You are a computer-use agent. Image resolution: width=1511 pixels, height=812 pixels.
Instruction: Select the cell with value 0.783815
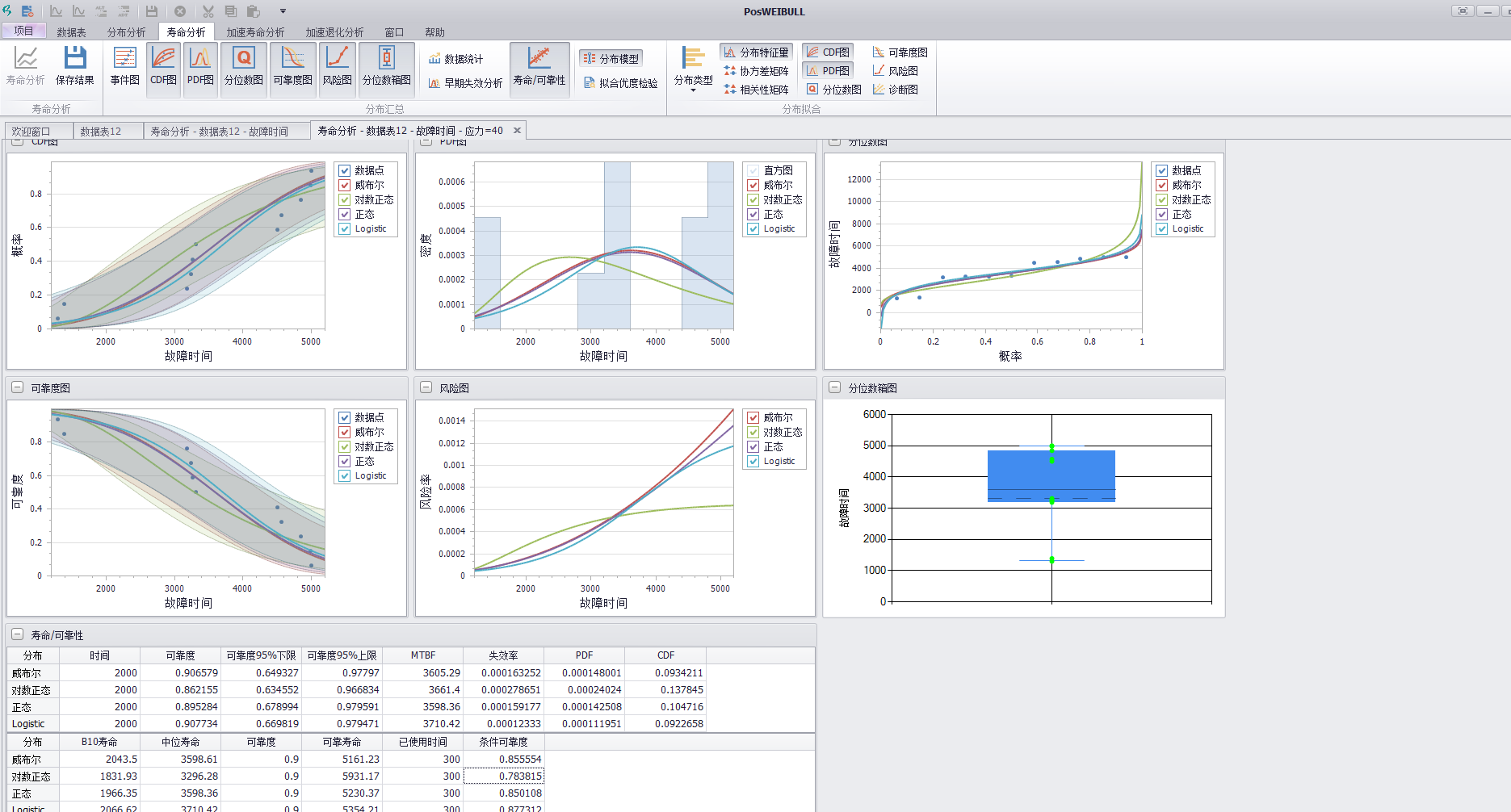tap(504, 776)
